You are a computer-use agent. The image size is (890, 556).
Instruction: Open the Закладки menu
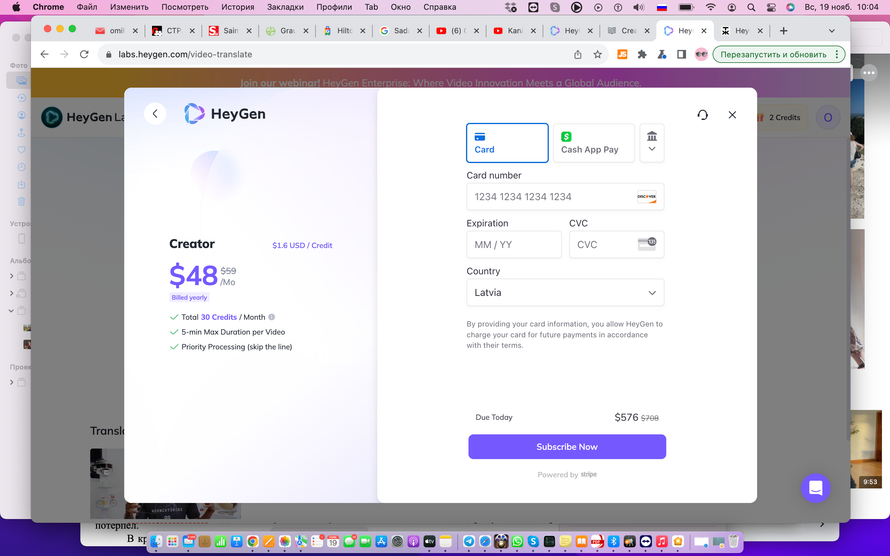[285, 7]
